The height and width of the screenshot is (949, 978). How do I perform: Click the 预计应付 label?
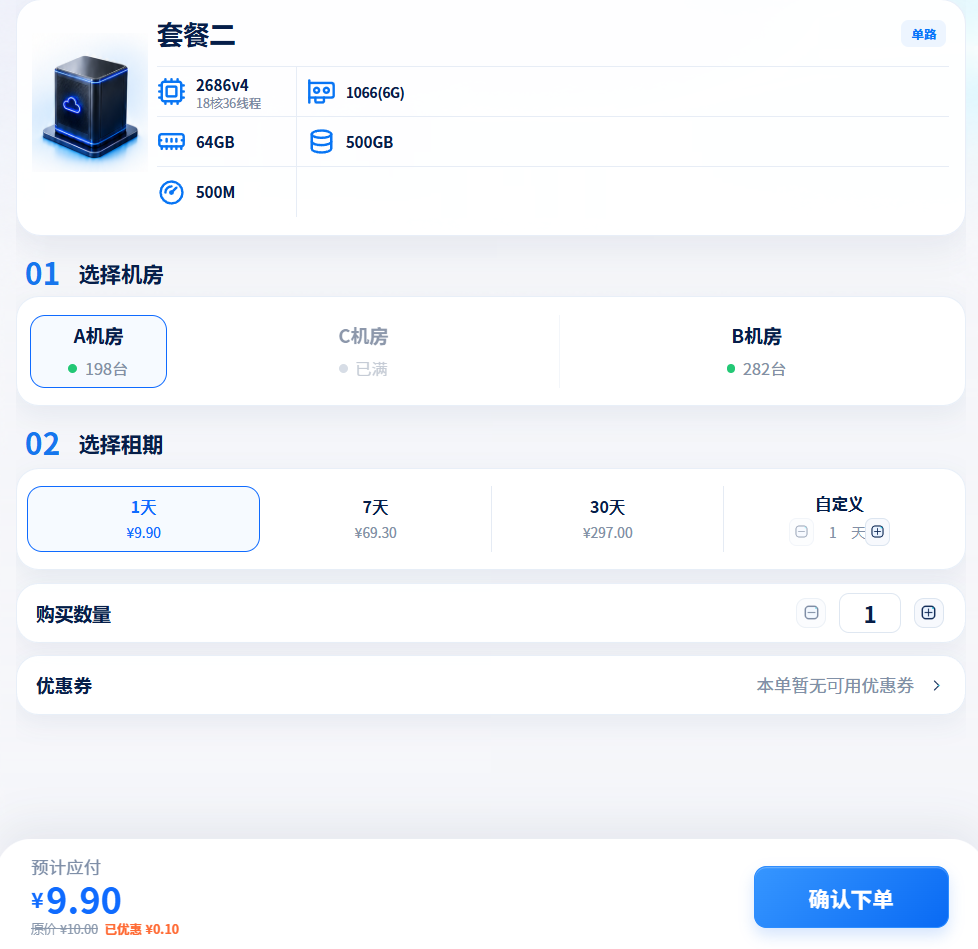click(65, 867)
